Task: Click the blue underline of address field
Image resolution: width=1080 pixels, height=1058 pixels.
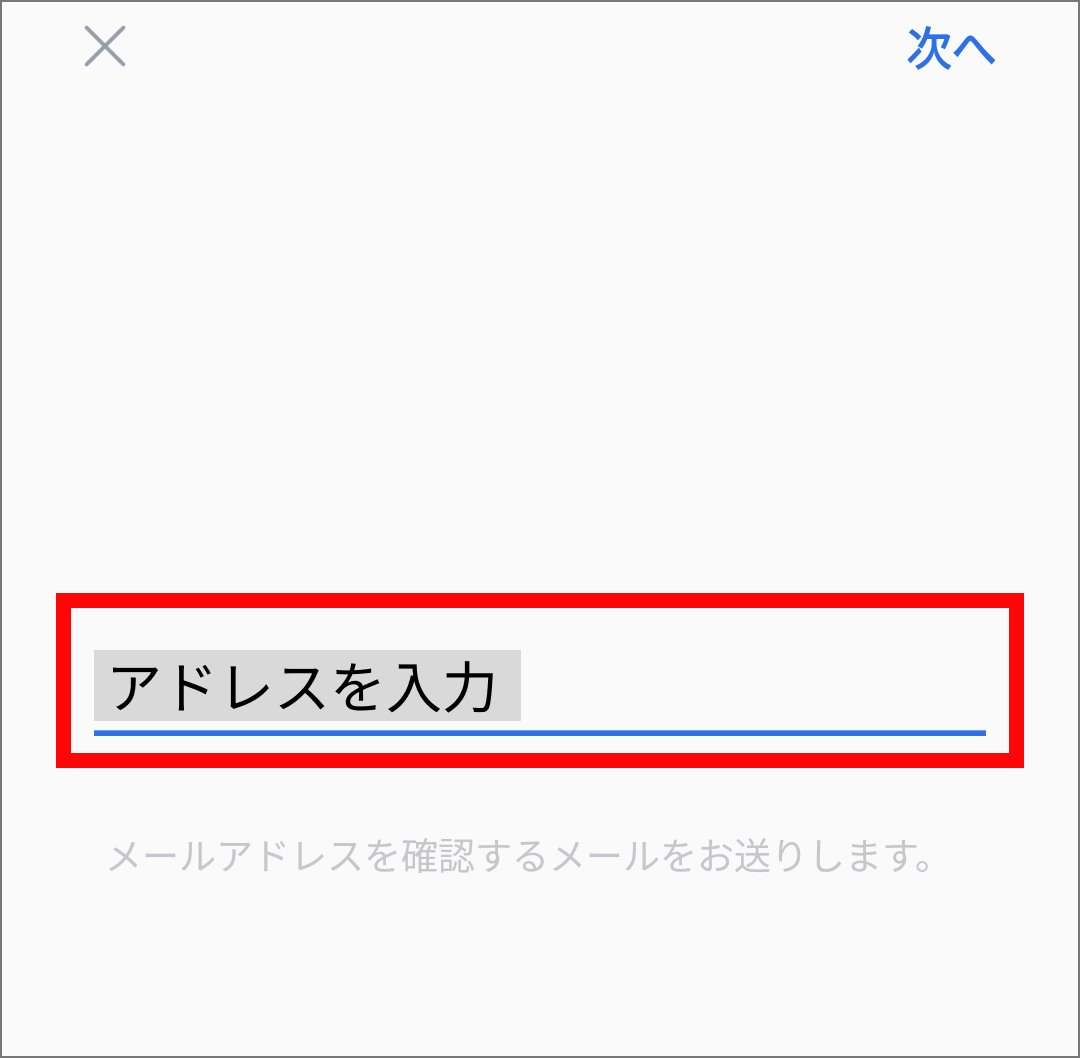Action: pyautogui.click(x=539, y=733)
